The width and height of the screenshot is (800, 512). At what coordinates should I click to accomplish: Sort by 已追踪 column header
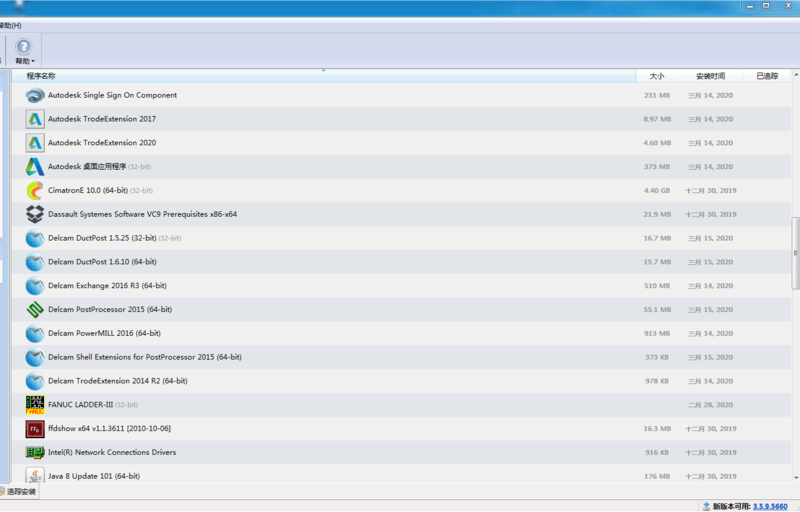click(x=767, y=76)
